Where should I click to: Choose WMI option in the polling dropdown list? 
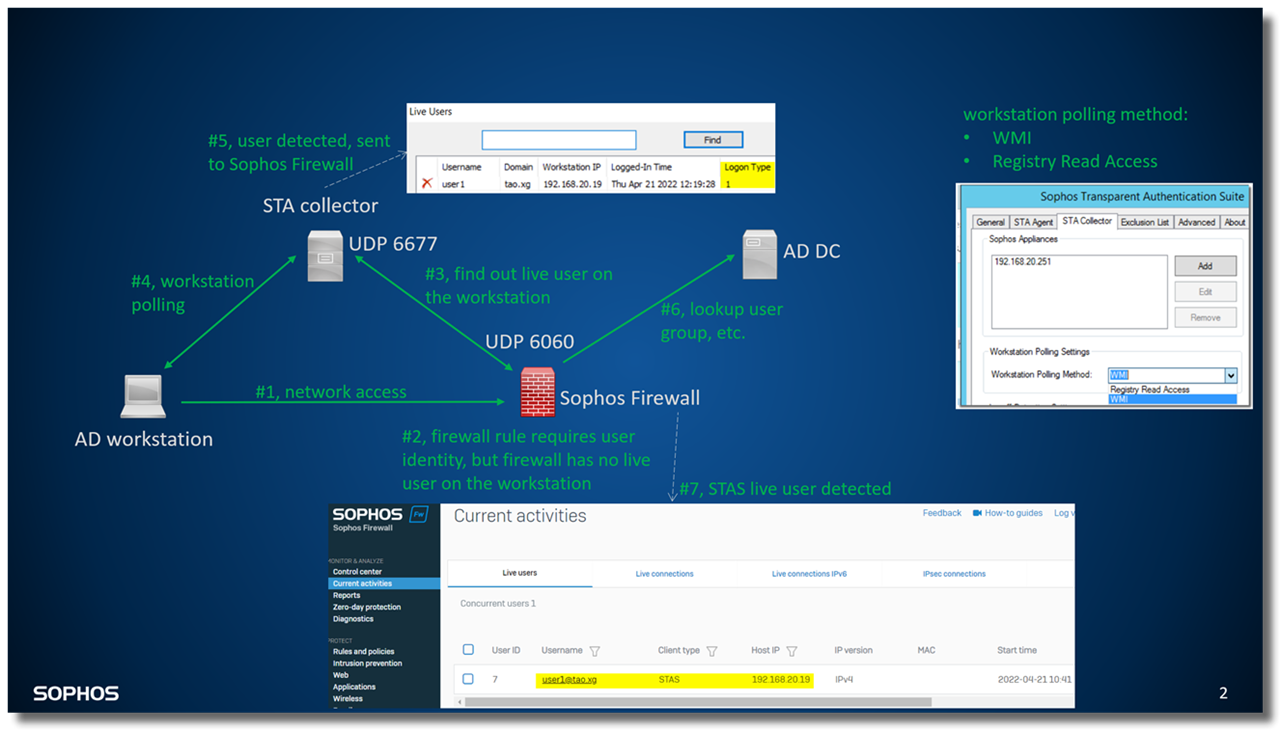[1172, 399]
